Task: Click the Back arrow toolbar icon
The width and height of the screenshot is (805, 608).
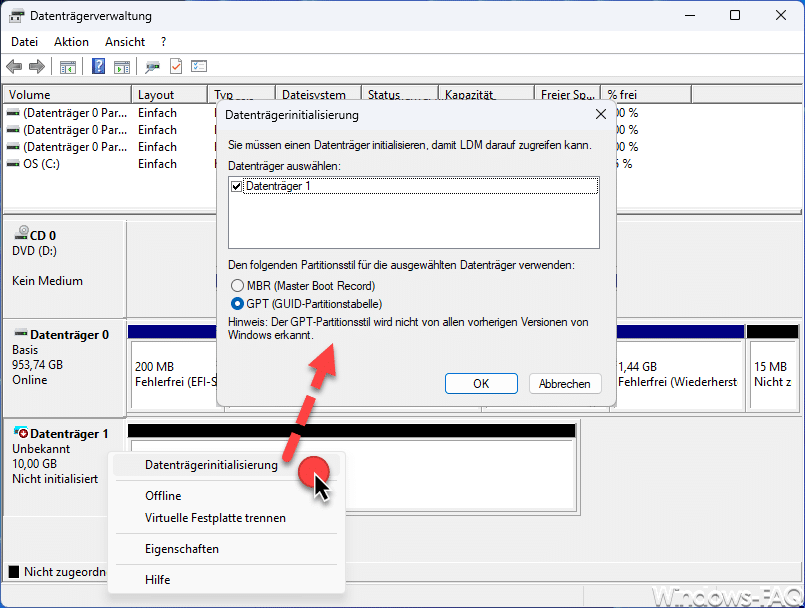Action: point(14,66)
